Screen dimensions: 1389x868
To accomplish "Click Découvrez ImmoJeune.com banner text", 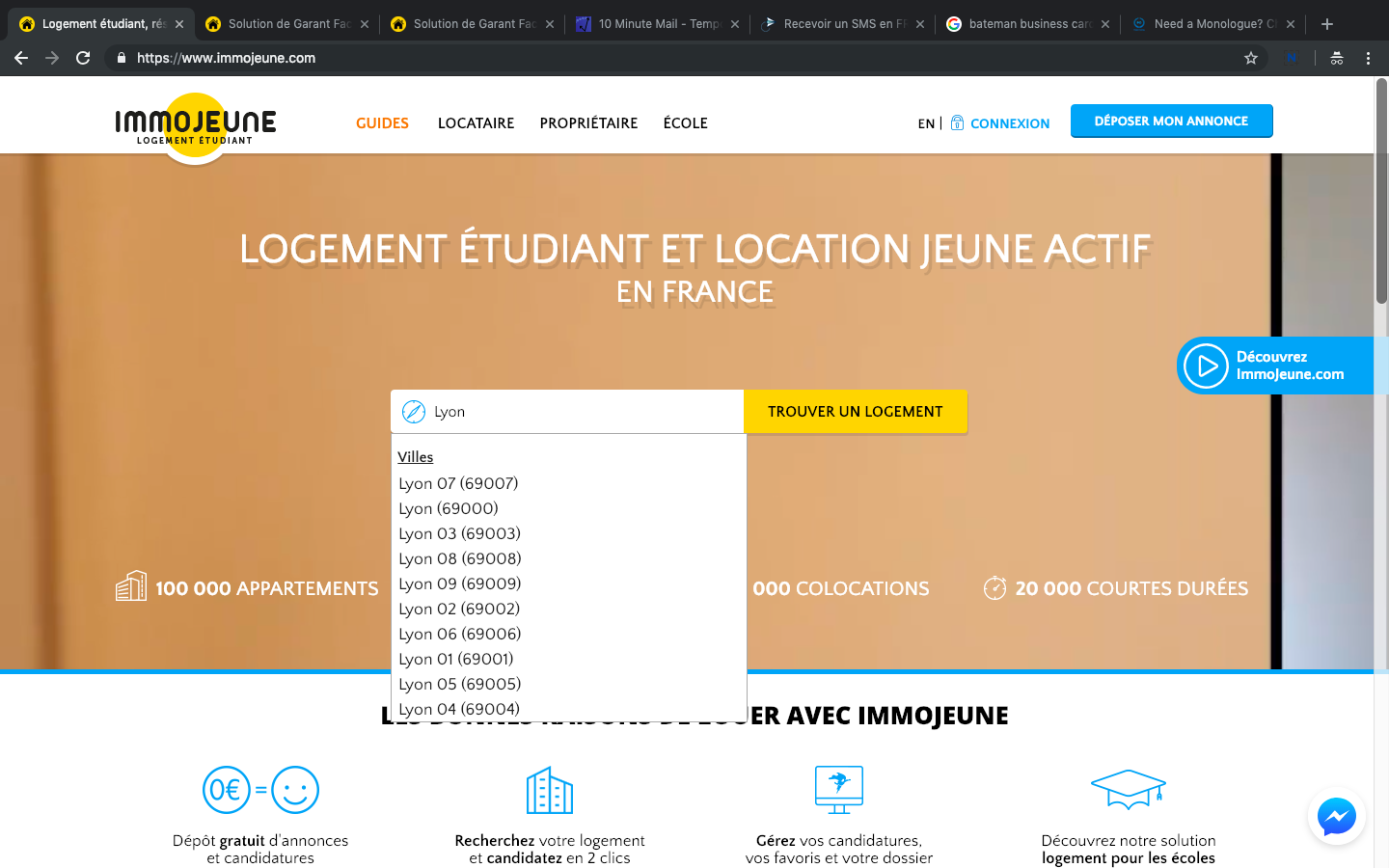I will [x=1290, y=366].
